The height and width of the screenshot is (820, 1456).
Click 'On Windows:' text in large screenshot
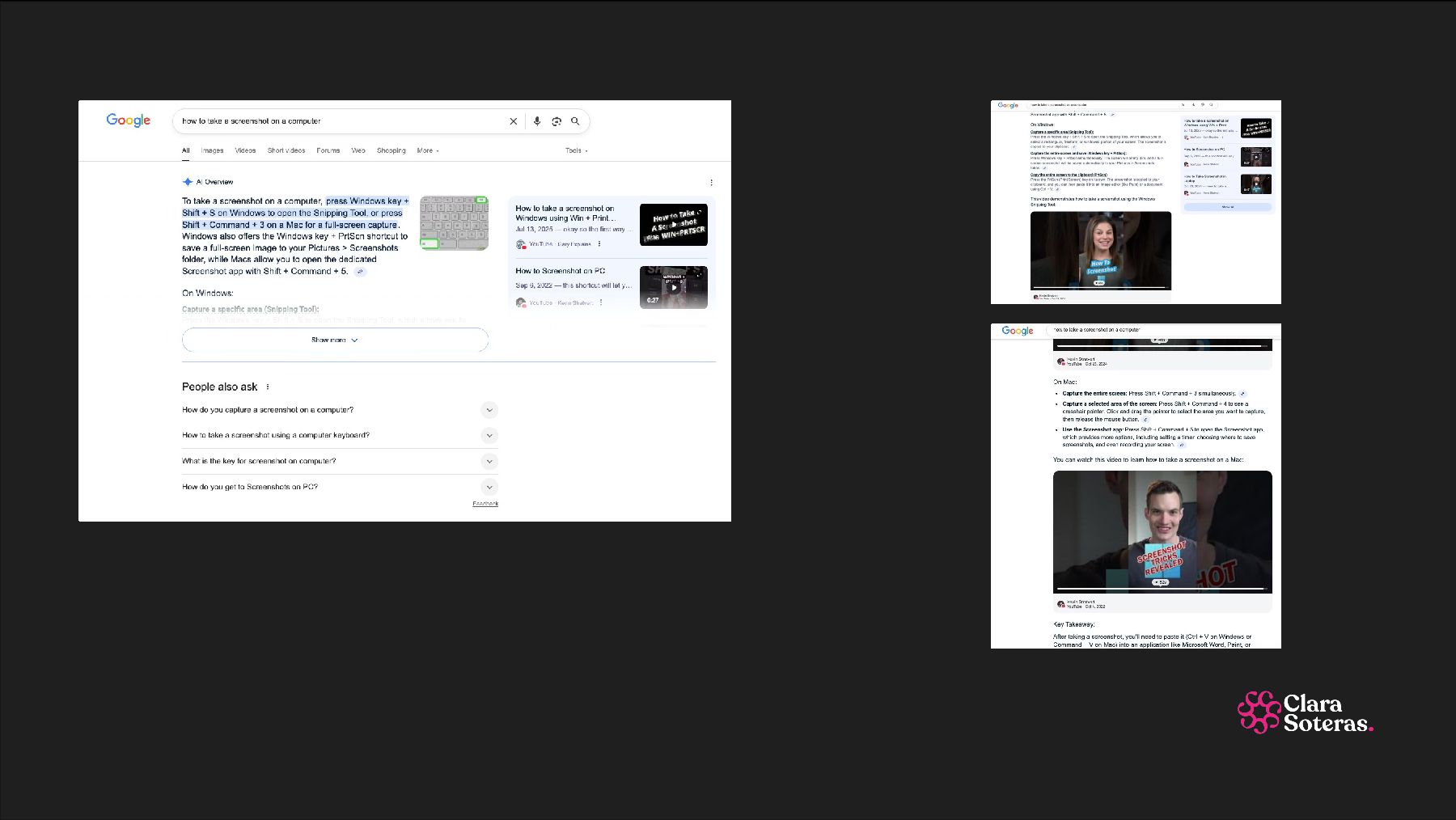(x=207, y=294)
